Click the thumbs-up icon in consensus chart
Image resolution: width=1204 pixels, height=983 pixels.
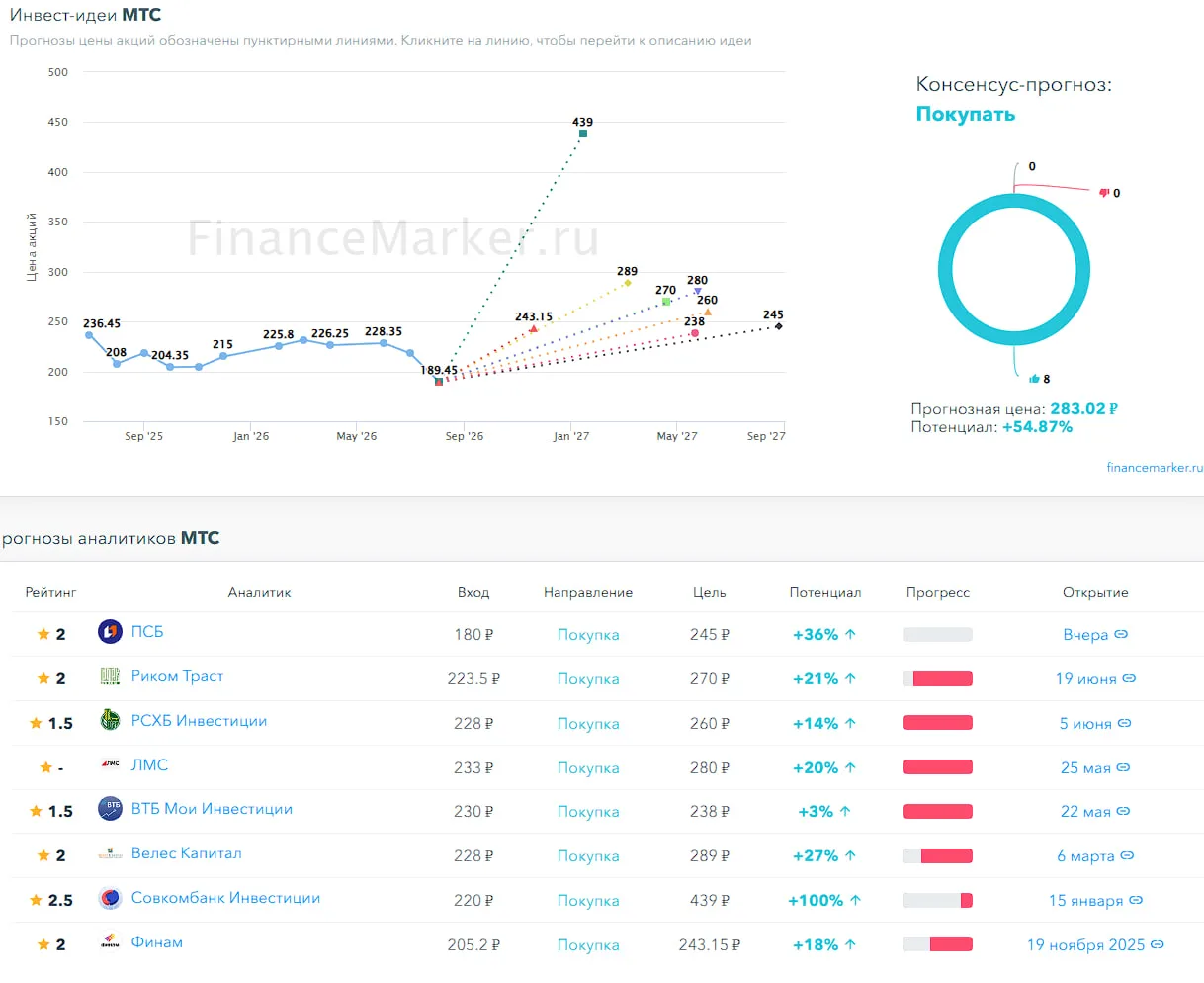[x=1034, y=379]
